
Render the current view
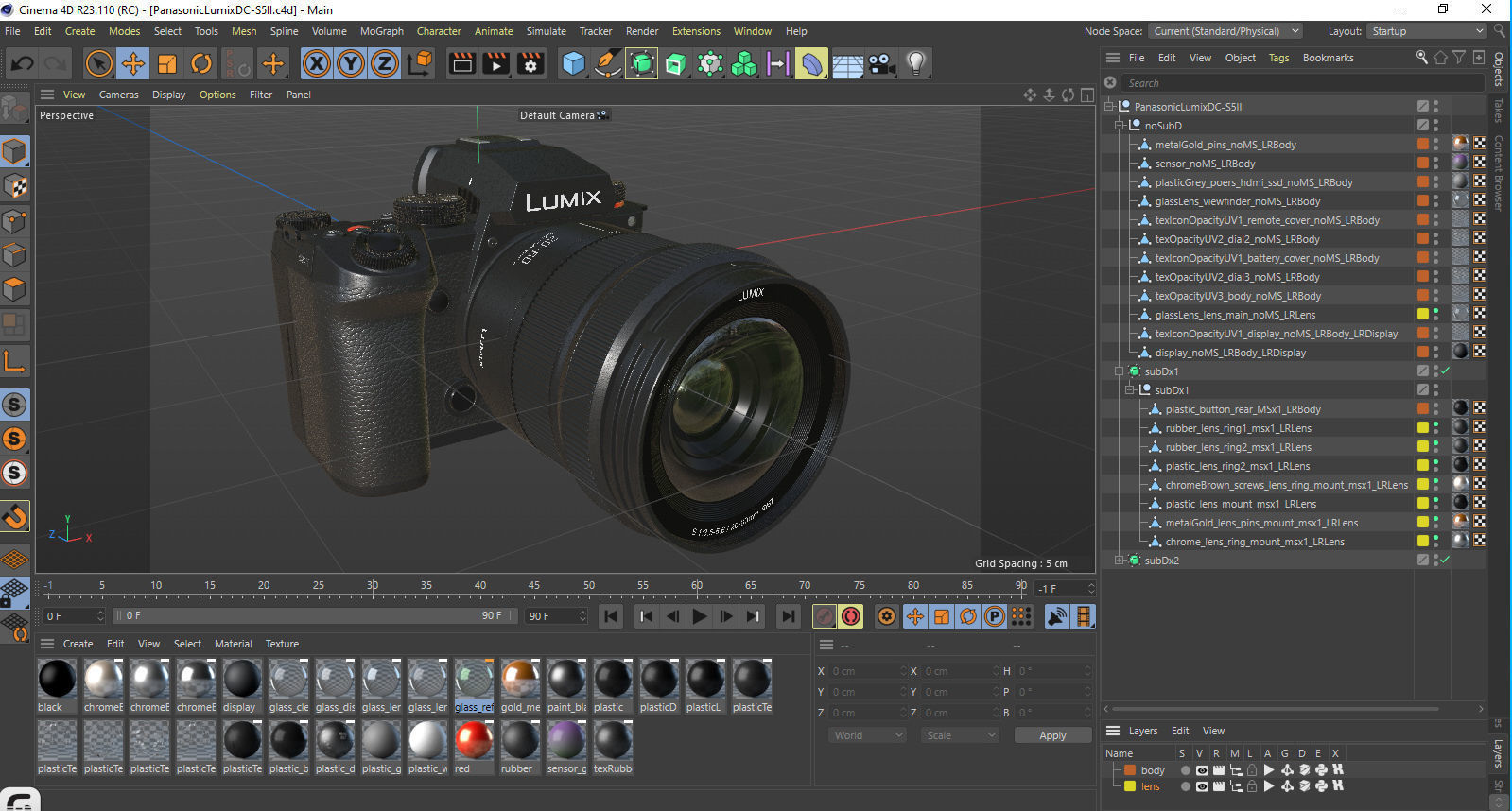(x=462, y=63)
